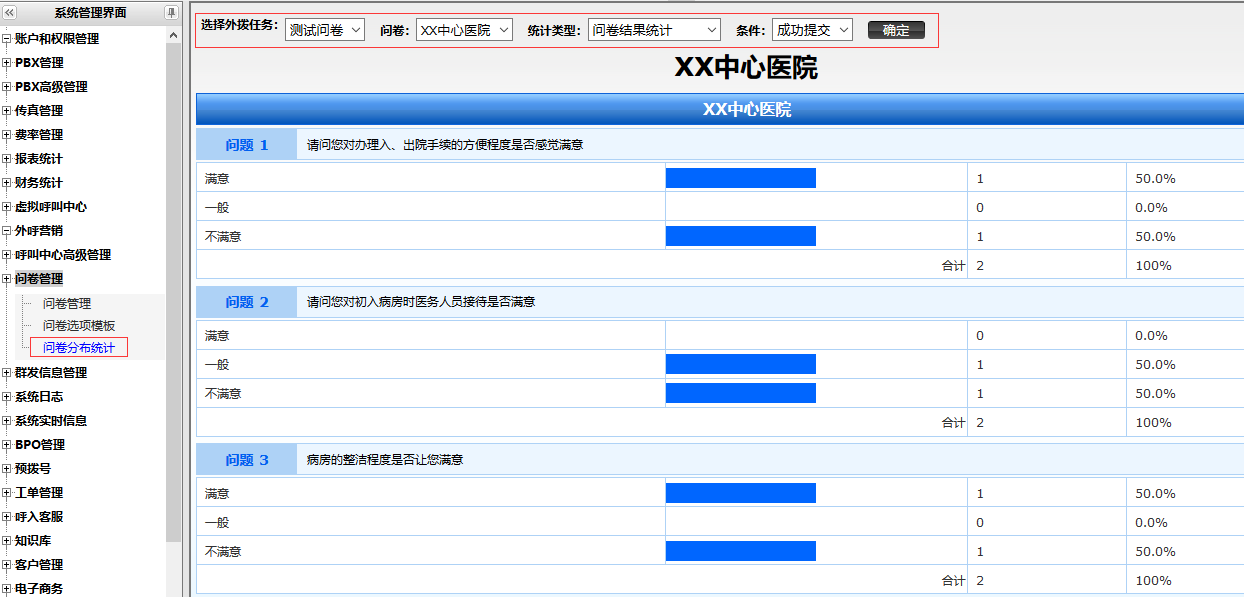Expand the PBX管理 tree node

click(x=6, y=63)
